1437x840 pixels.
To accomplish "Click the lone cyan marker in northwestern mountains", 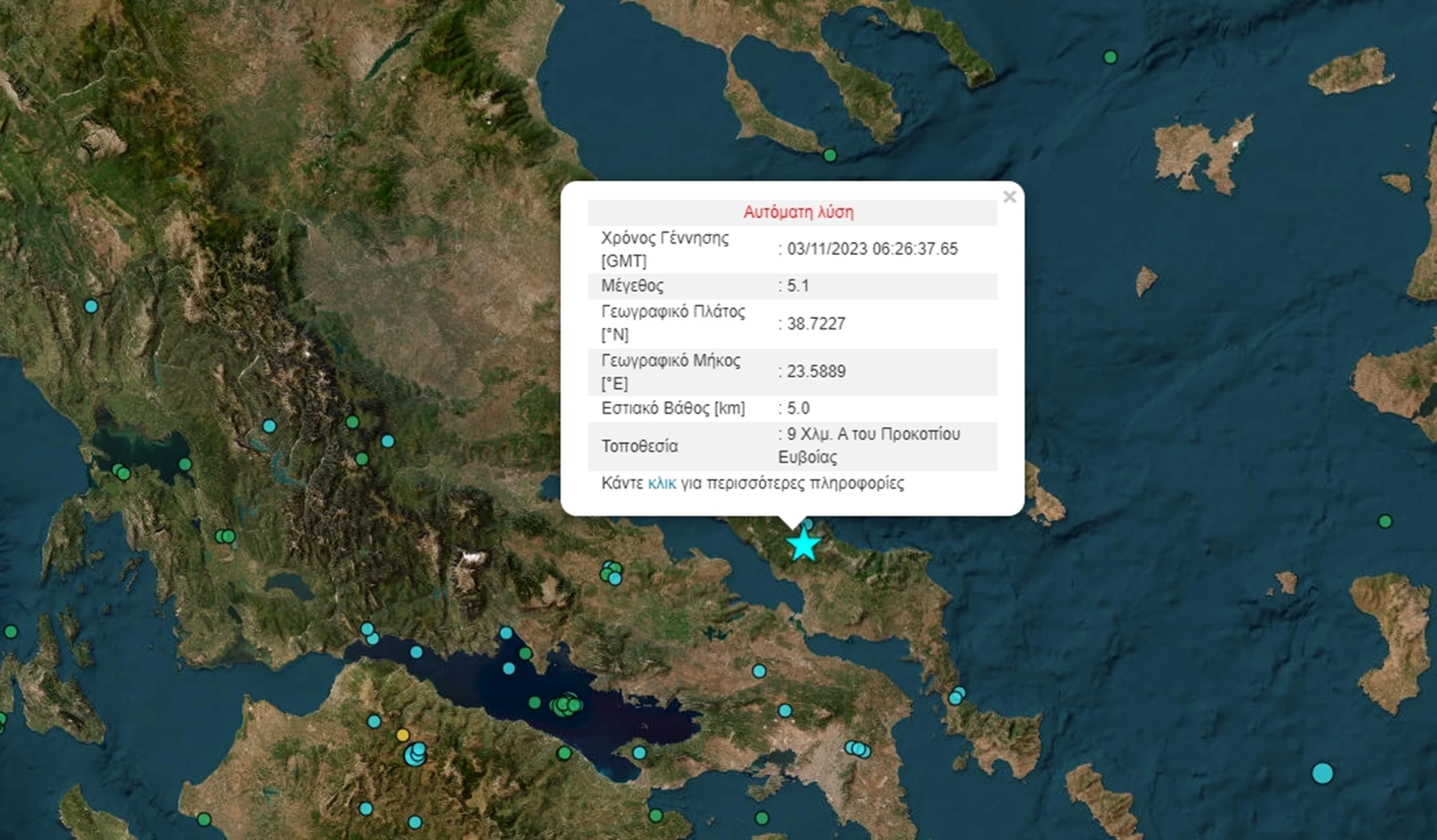I will [x=91, y=306].
